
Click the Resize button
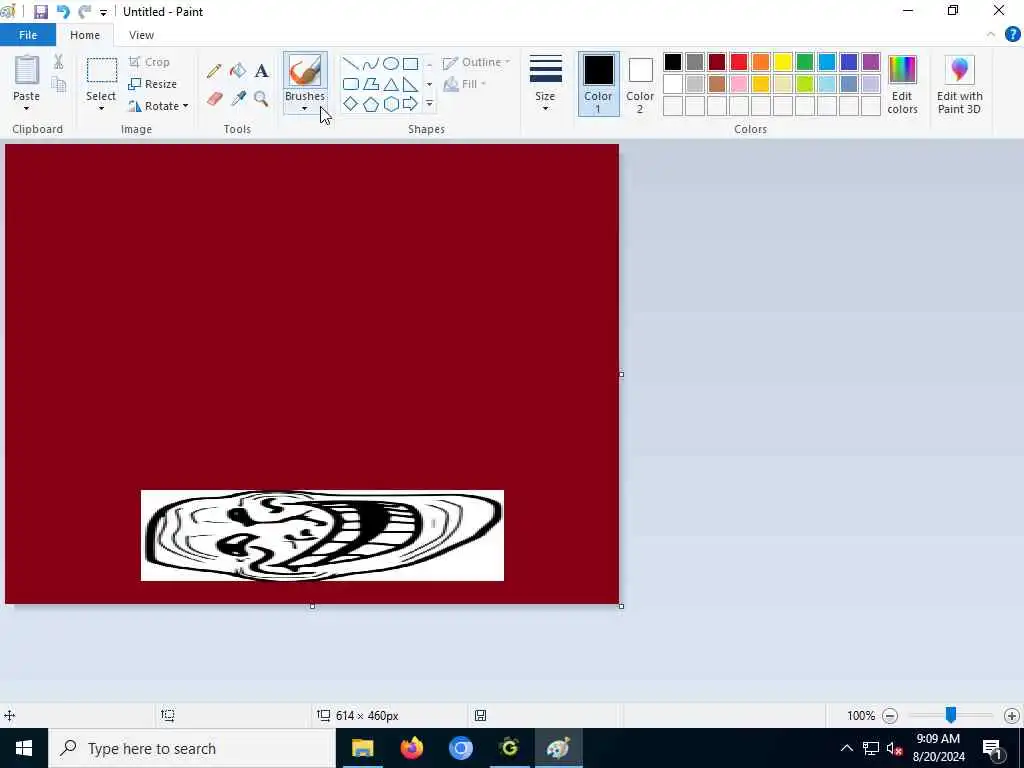[x=153, y=84]
